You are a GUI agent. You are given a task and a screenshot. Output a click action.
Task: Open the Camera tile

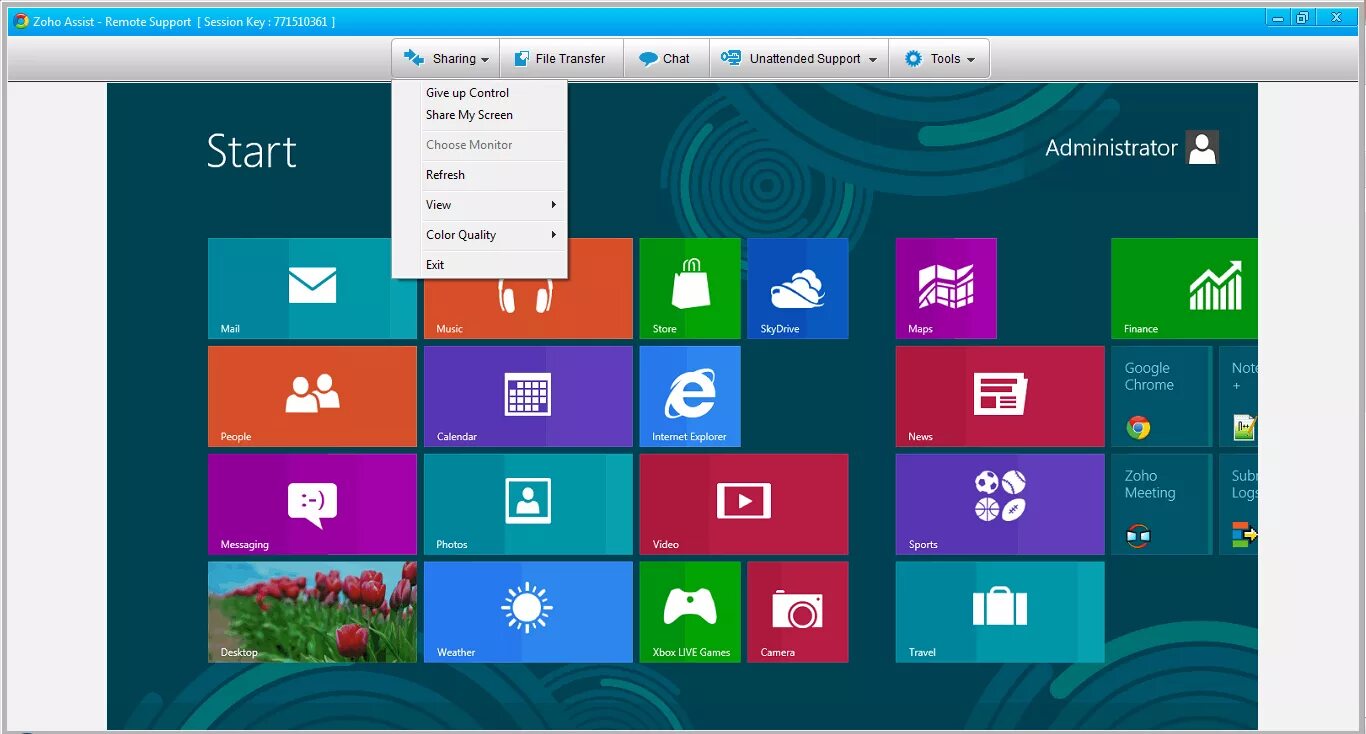(x=797, y=612)
